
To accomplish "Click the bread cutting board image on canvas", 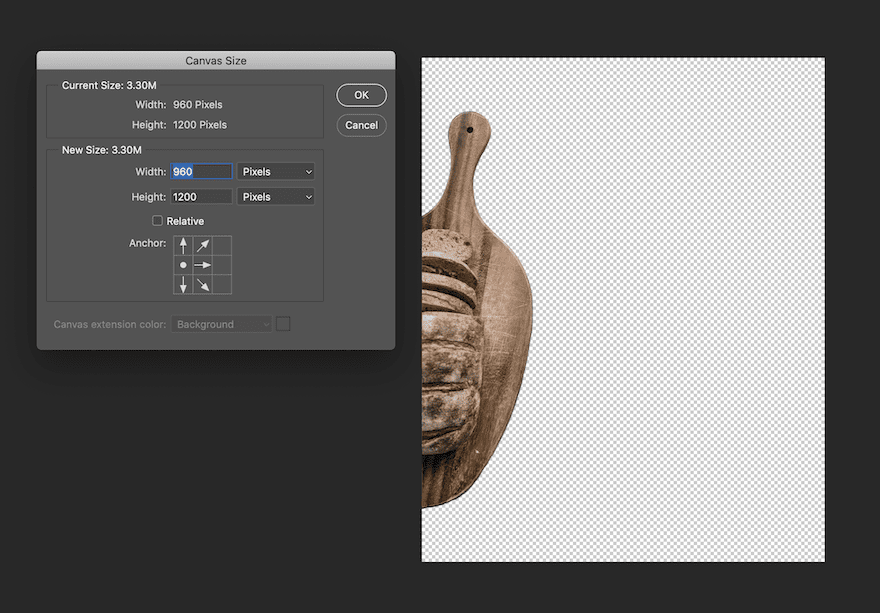I will pyautogui.click(x=475, y=320).
